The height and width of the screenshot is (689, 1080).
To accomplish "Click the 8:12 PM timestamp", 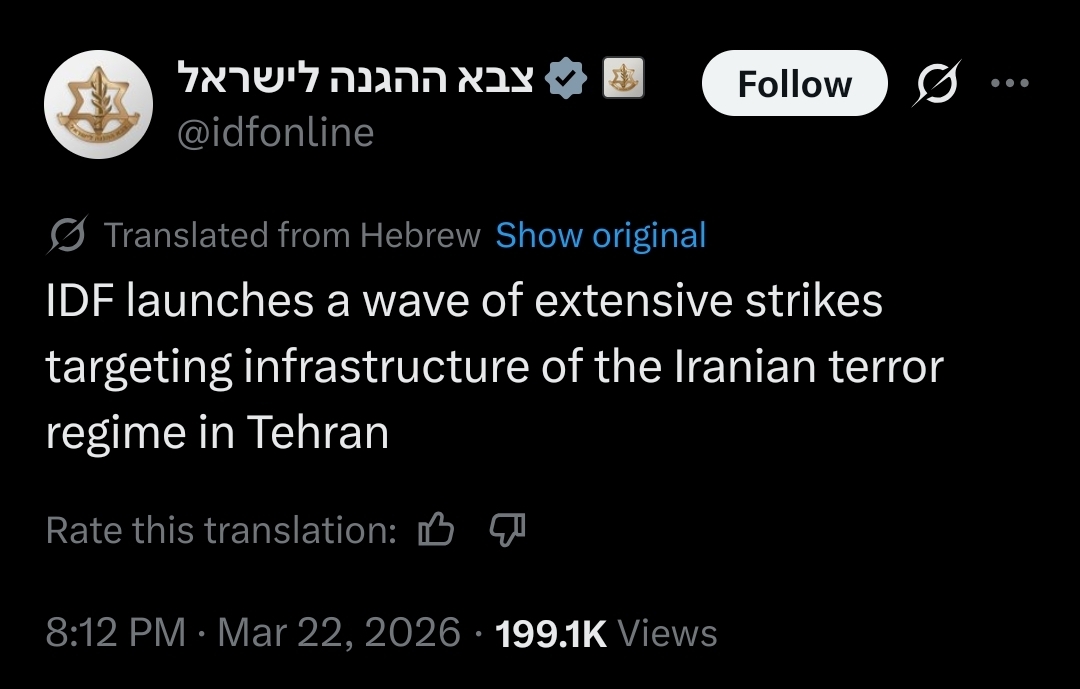I will click(116, 633).
